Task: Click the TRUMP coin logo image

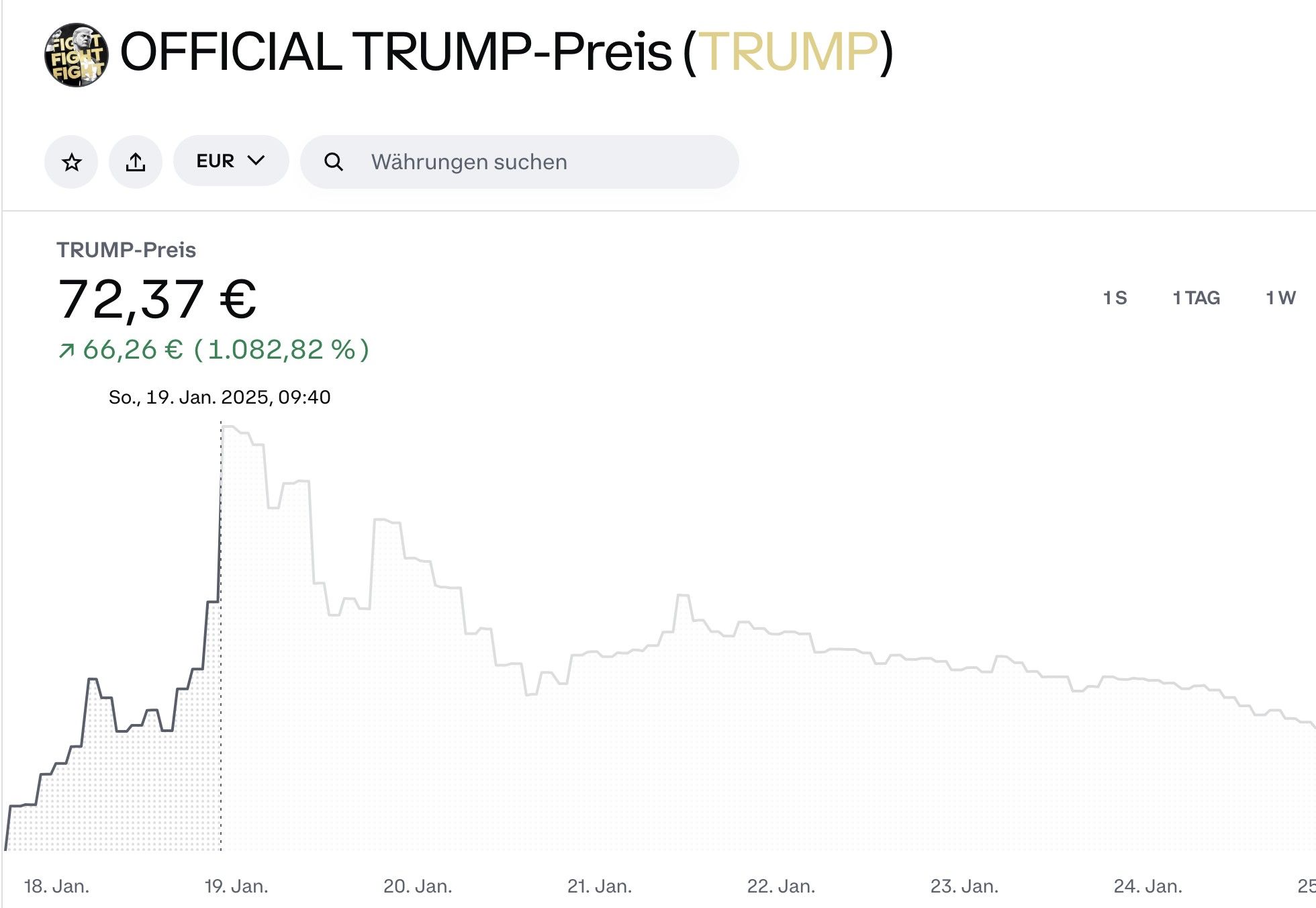Action: tap(76, 54)
